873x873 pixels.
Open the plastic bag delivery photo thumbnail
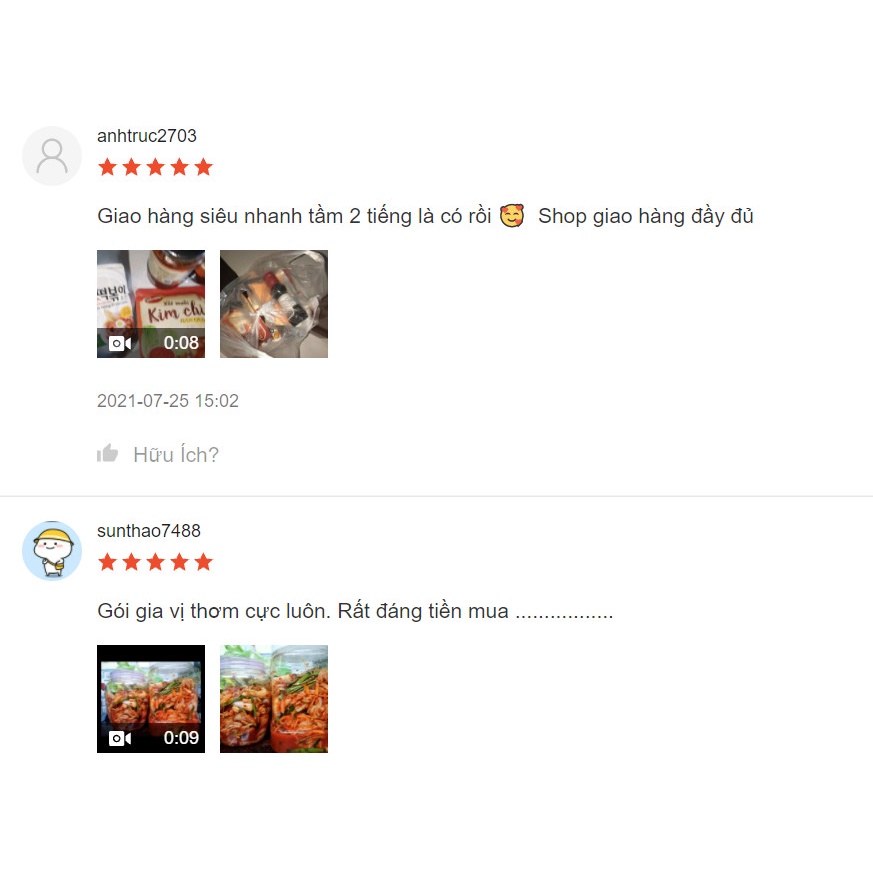point(274,304)
